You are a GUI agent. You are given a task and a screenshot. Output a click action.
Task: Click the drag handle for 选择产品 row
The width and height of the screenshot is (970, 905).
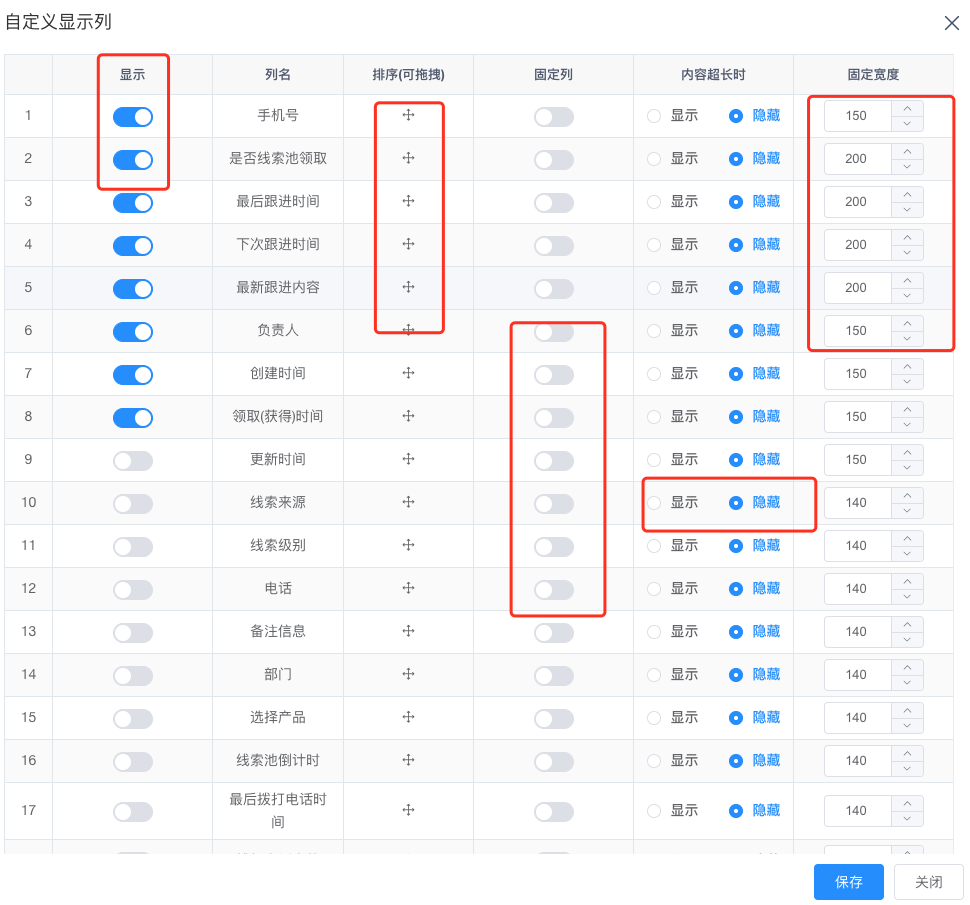coord(408,717)
